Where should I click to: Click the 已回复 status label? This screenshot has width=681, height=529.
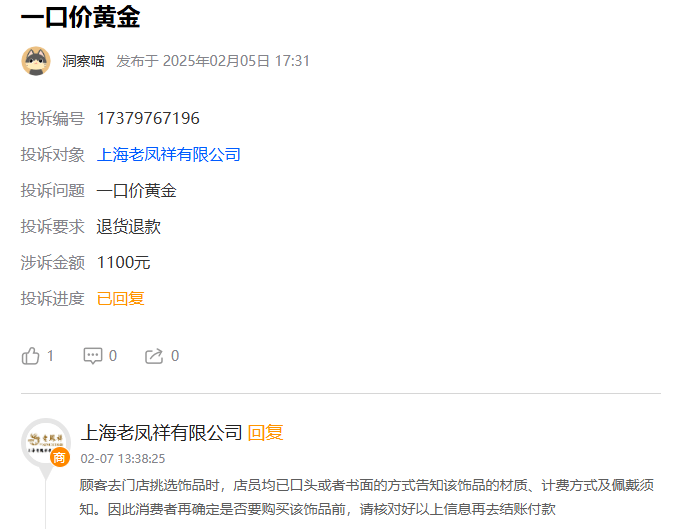coord(120,299)
